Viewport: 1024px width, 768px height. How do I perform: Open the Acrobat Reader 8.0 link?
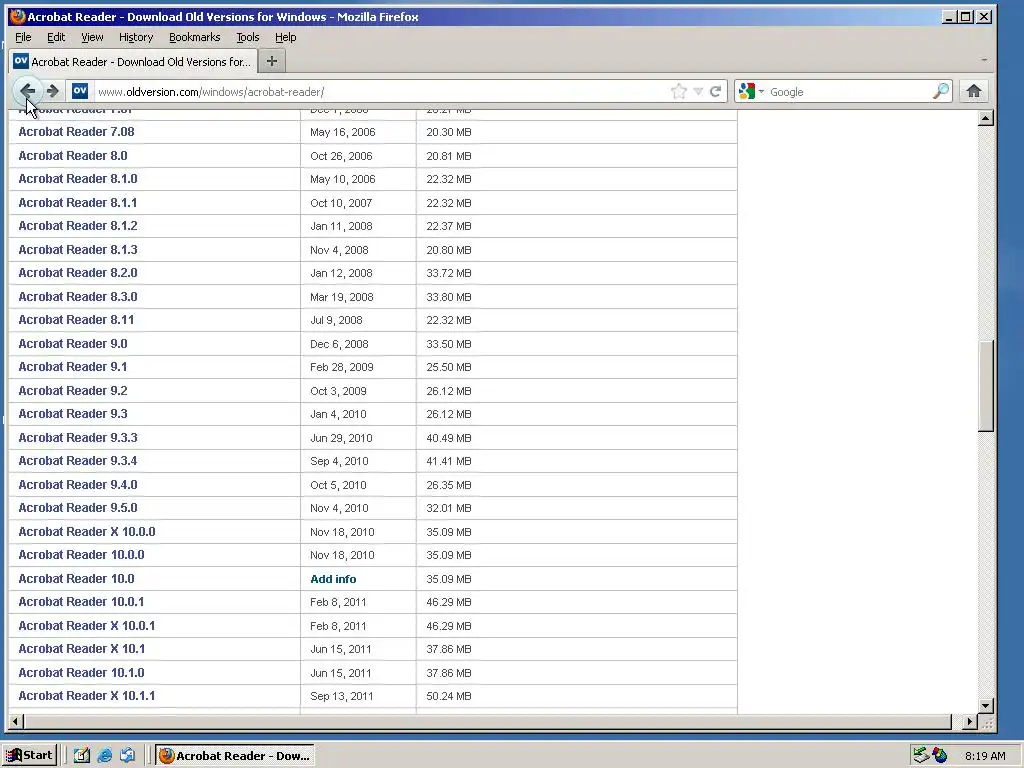(x=72, y=155)
